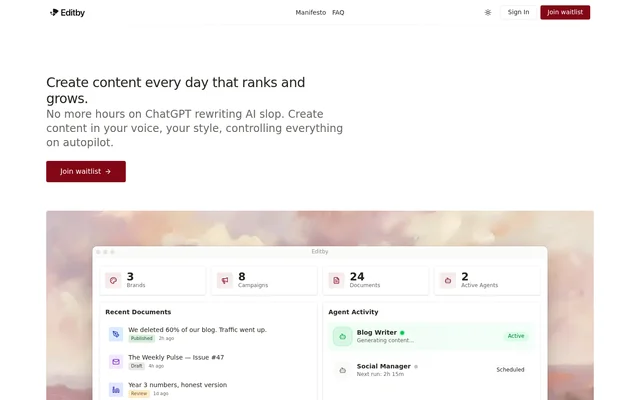Open 'Year 3 numbers, honest version' document
640x400 pixels.
click(x=178, y=385)
